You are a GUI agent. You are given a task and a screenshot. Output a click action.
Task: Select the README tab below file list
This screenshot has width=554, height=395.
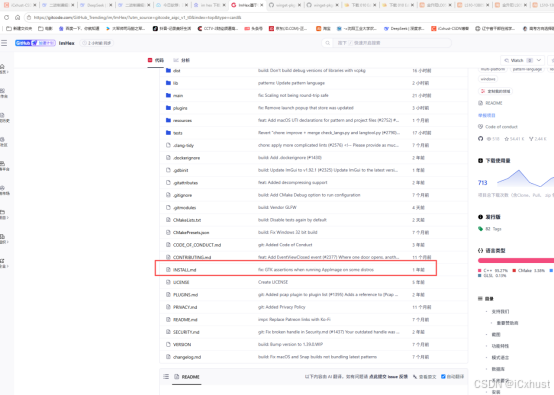(187, 377)
